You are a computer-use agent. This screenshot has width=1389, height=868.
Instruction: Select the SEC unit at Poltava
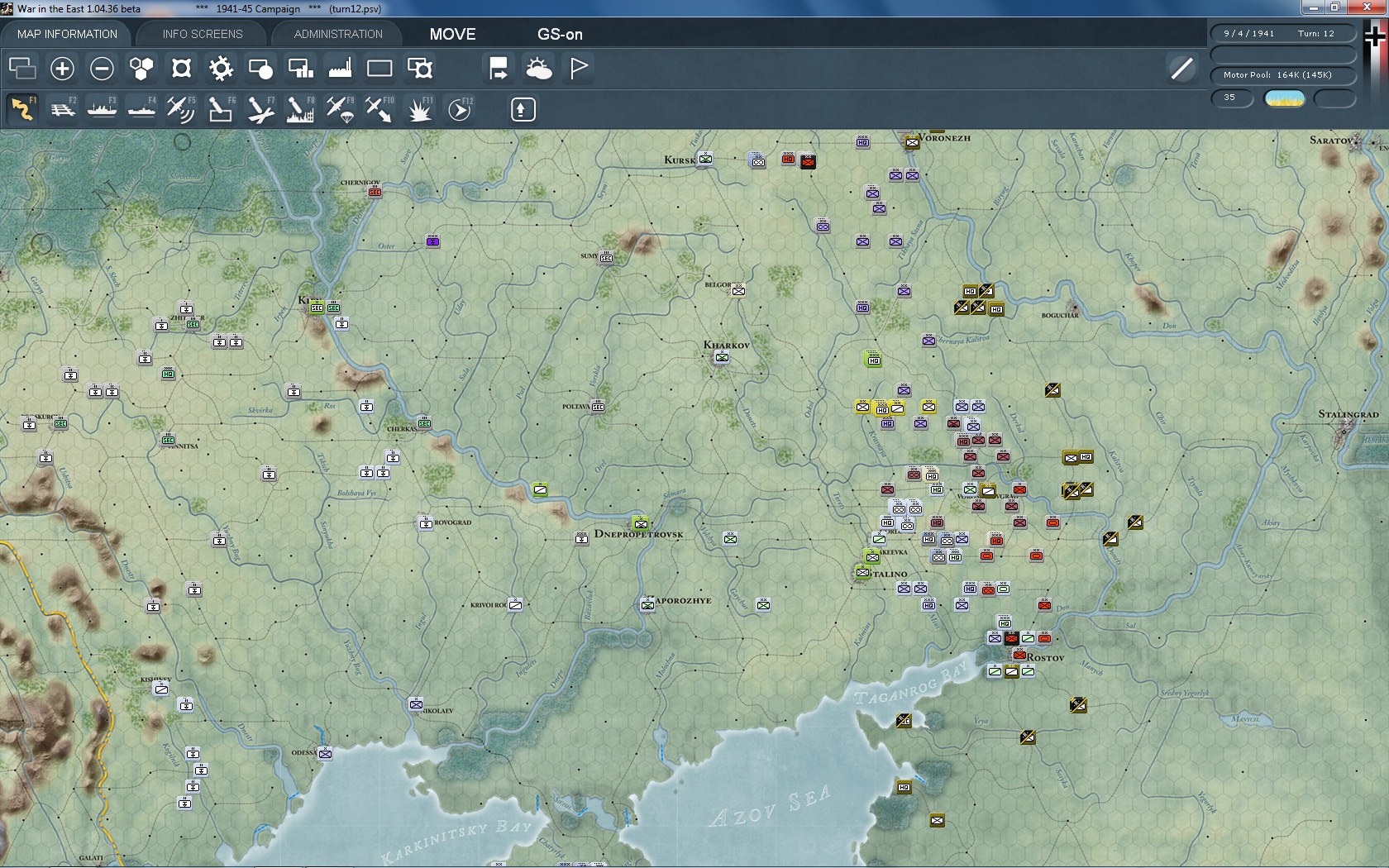(598, 406)
